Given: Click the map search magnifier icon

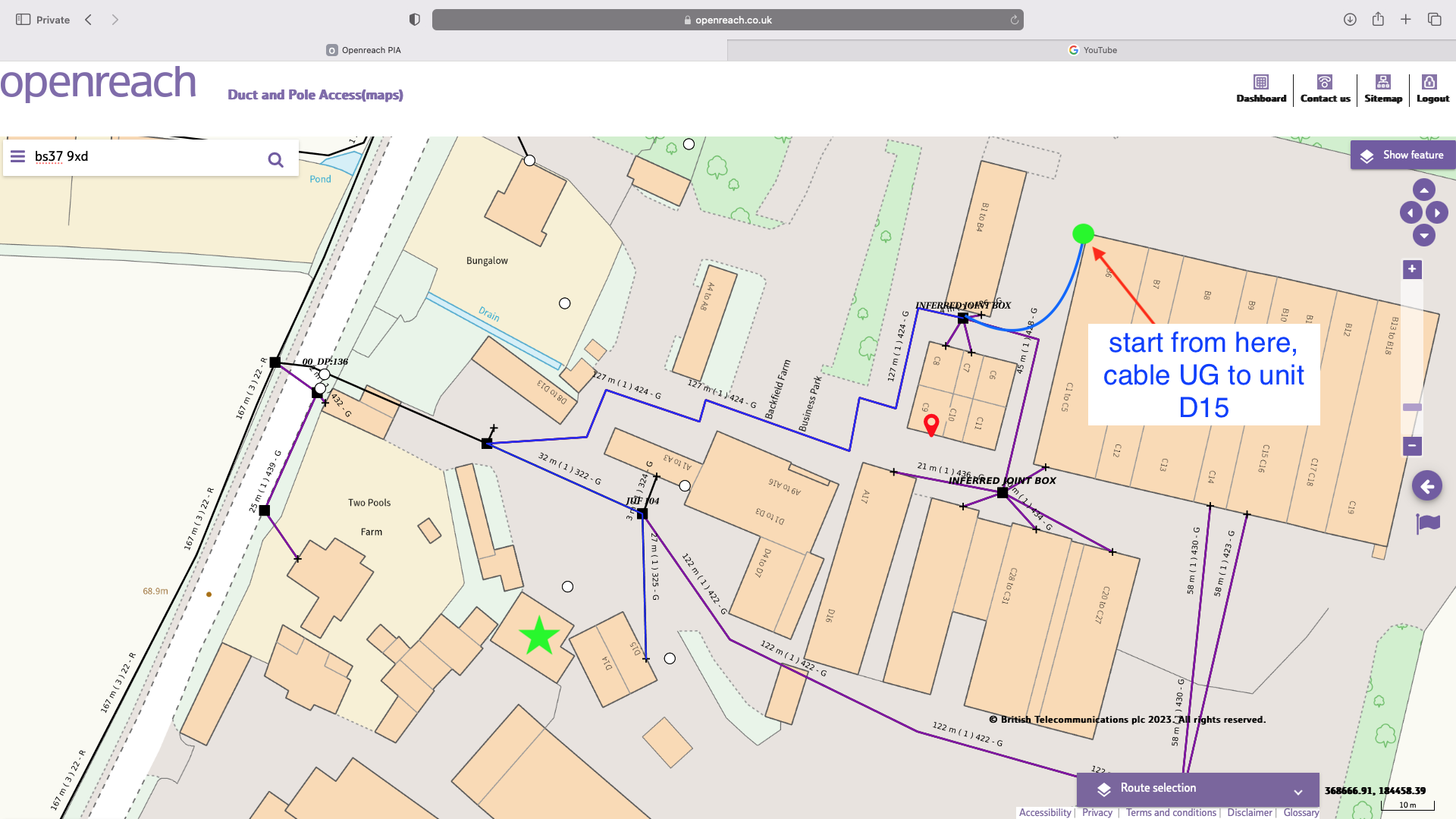Looking at the screenshot, I should (275, 159).
